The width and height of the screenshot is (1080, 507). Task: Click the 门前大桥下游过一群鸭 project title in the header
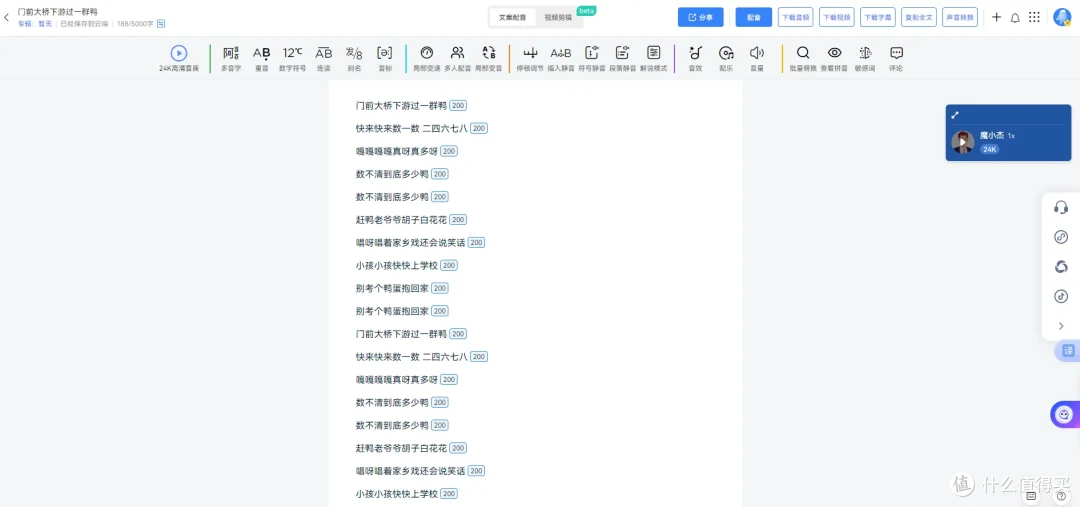pyautogui.click(x=57, y=12)
